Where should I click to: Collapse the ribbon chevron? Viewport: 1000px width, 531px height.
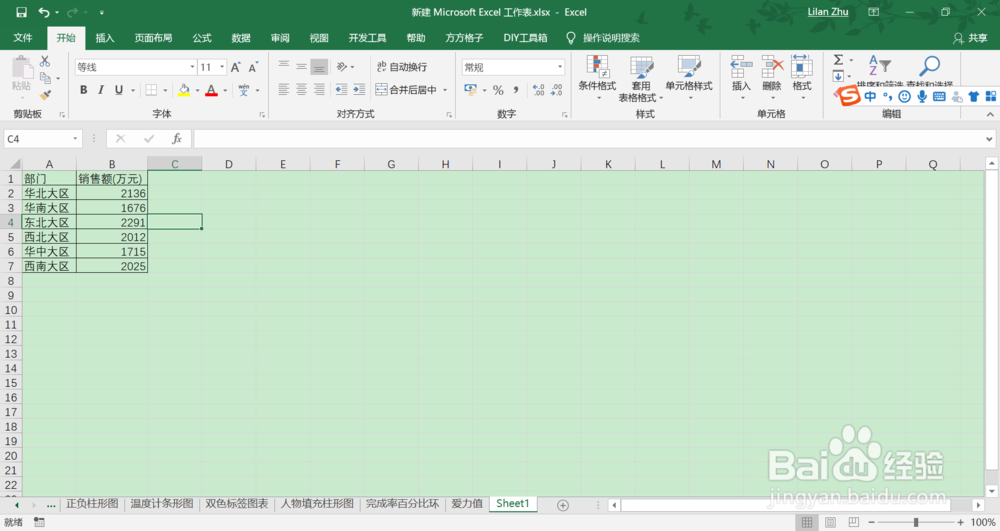click(x=990, y=114)
